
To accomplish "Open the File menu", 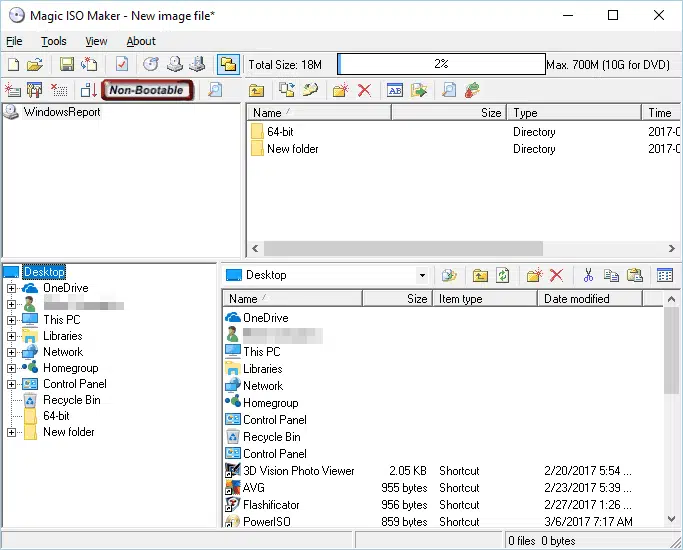I will click(14, 41).
